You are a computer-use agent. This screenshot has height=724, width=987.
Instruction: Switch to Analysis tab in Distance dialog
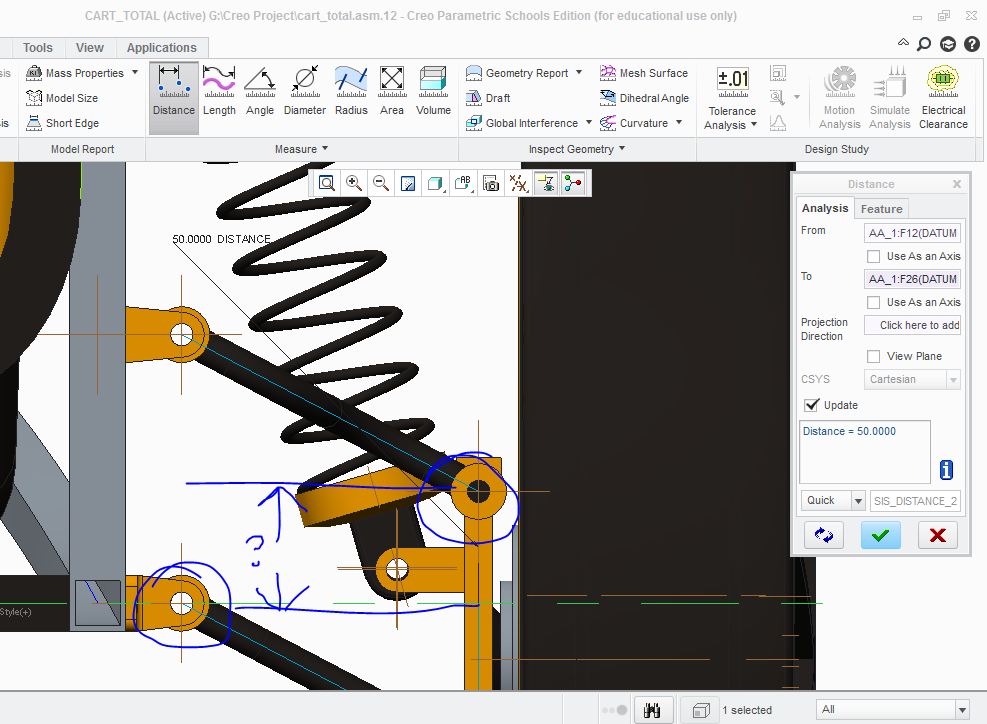click(825, 208)
